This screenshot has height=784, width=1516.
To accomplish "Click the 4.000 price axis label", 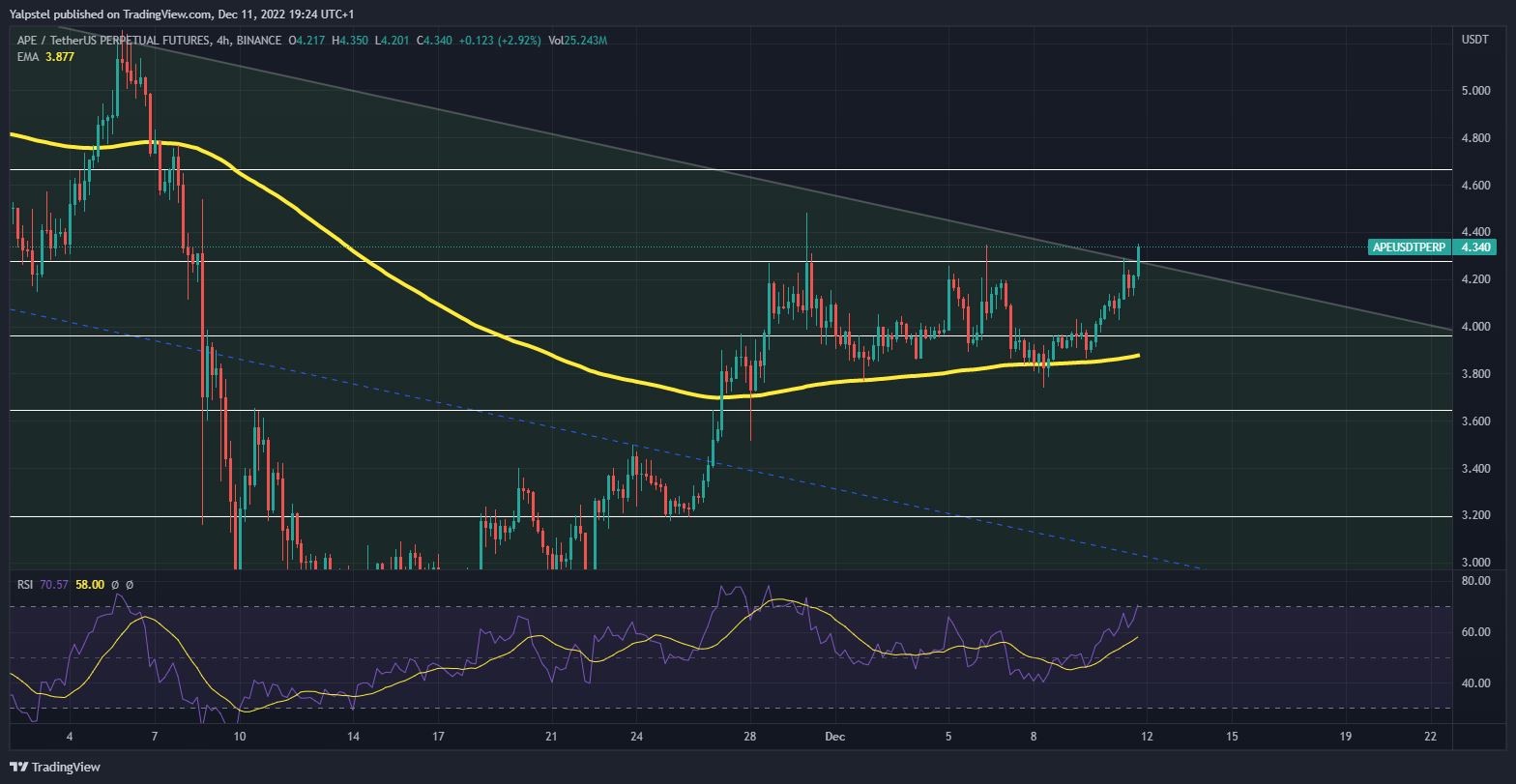I will (x=1475, y=327).
